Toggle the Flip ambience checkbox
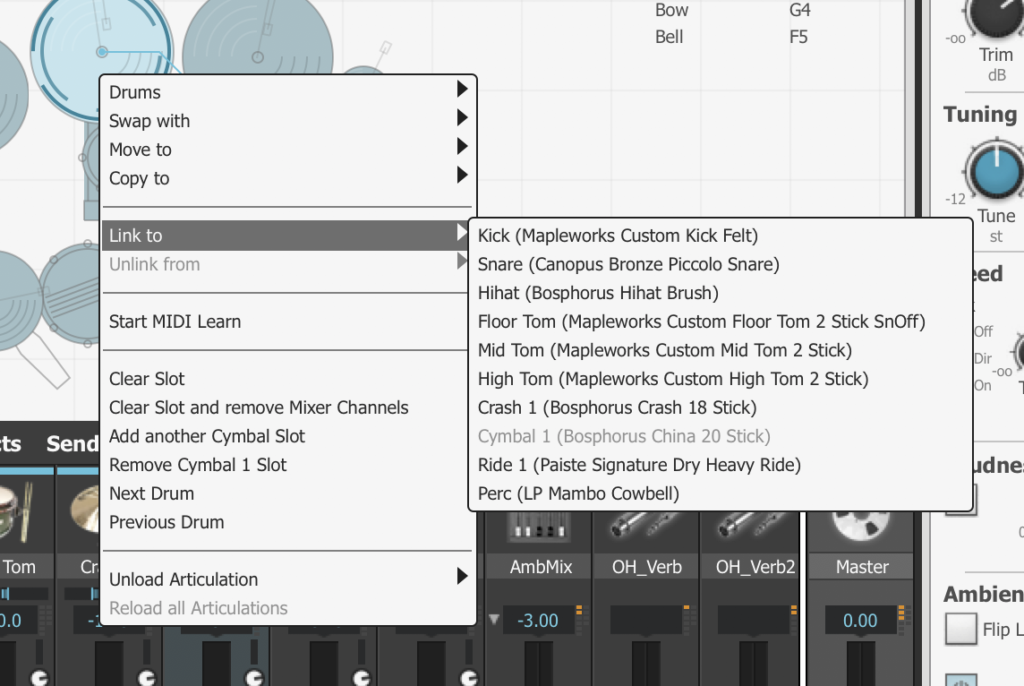Screen dimensions: 1024x686 pos(961,628)
